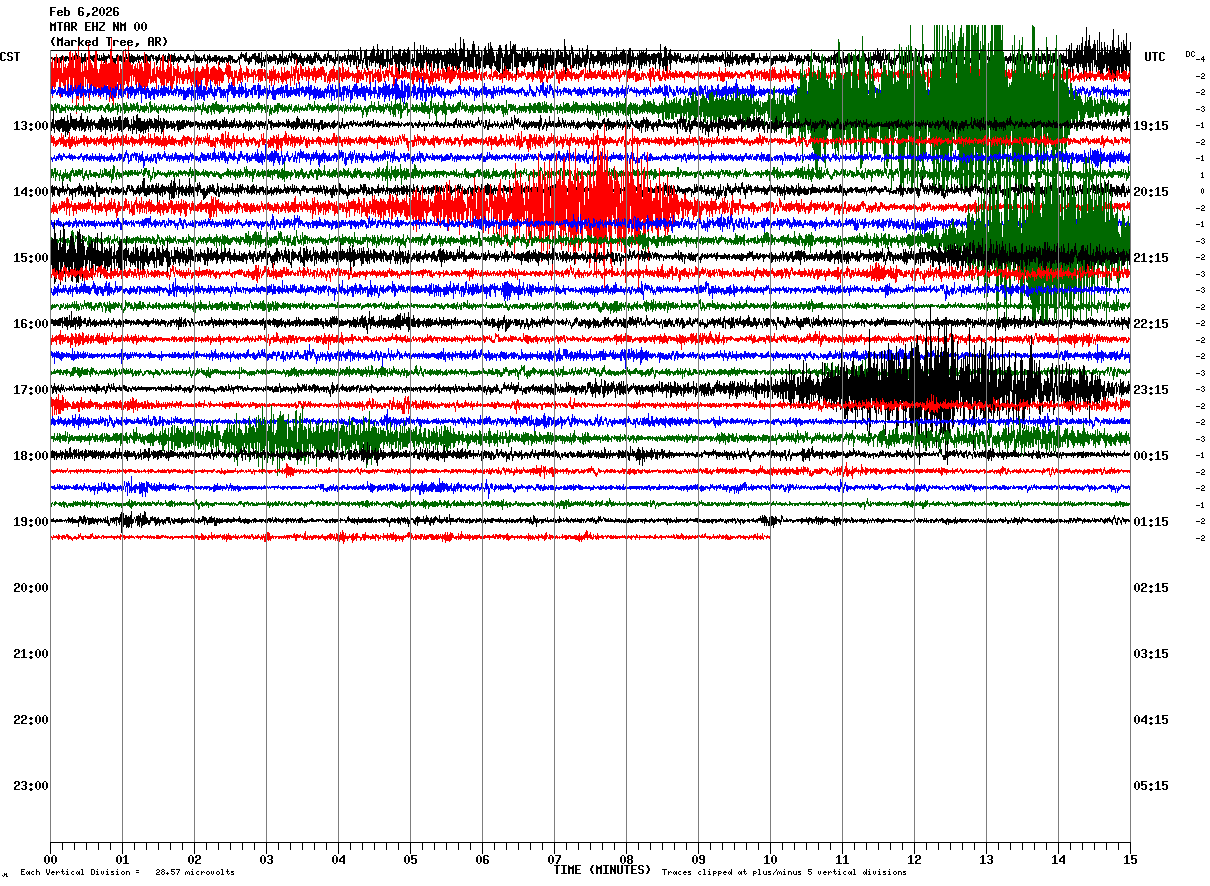Click the 01:15 UTC time label
The image size is (1210, 886).
(x=1151, y=522)
